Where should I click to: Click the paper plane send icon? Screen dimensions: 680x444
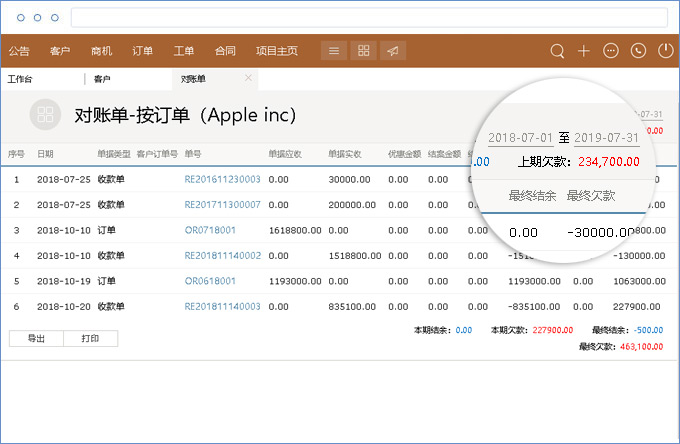point(394,51)
